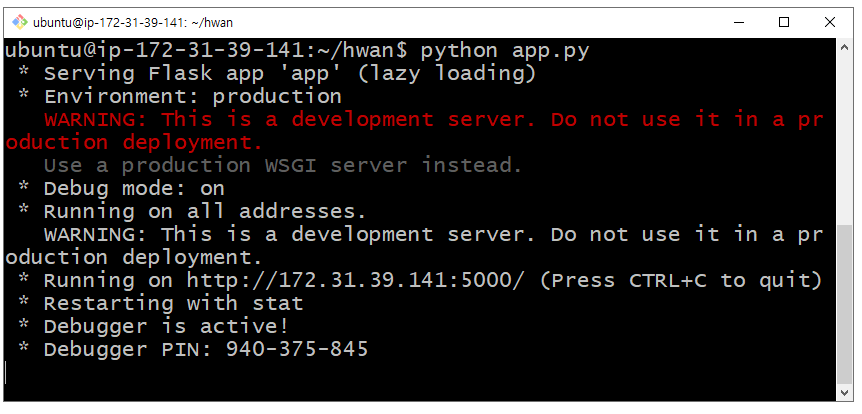Screen dimensions: 862x414
Task: Click the Git Bash icon in title bar
Action: coord(20,22)
